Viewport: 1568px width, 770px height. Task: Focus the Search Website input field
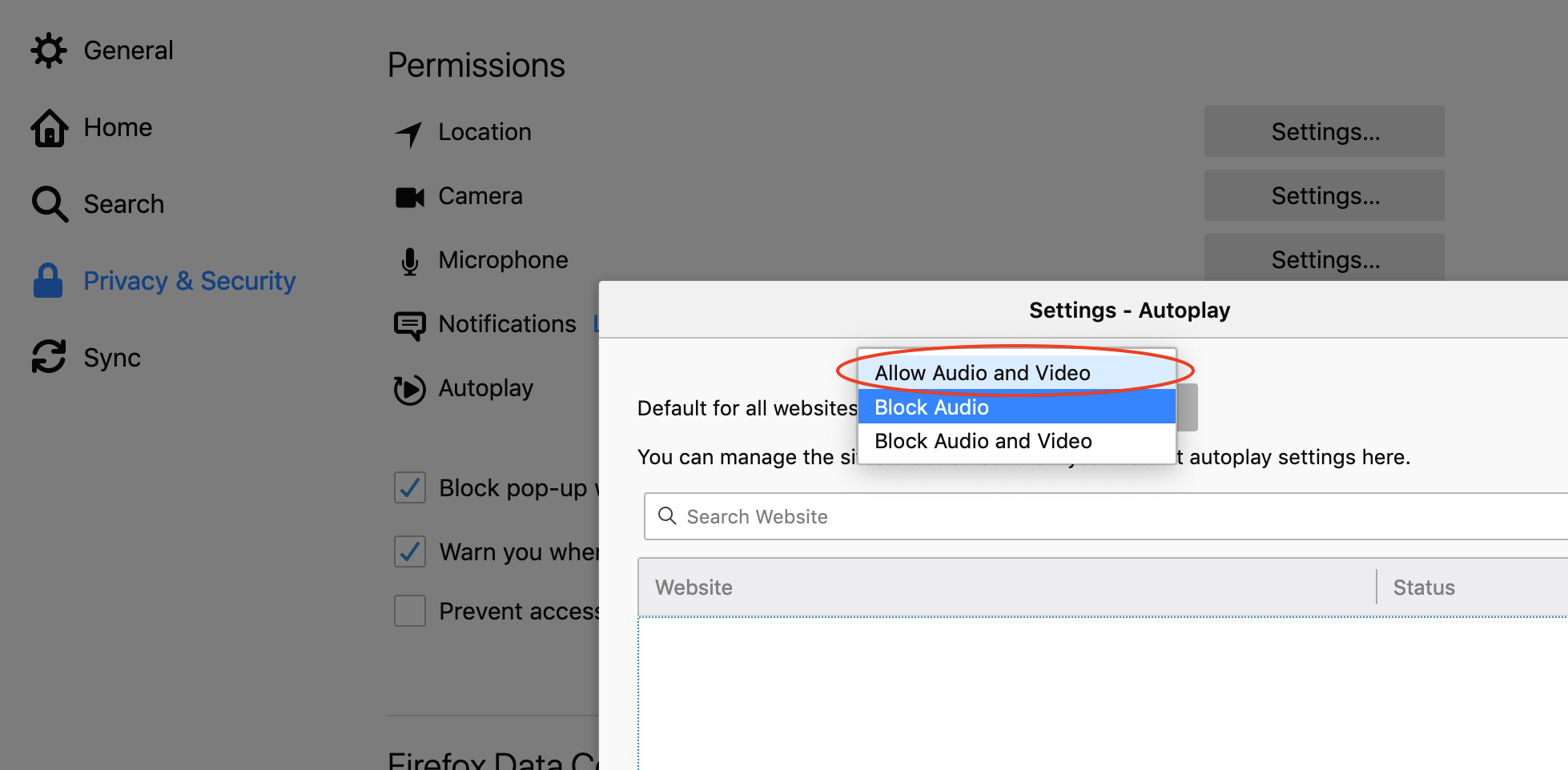1105,516
